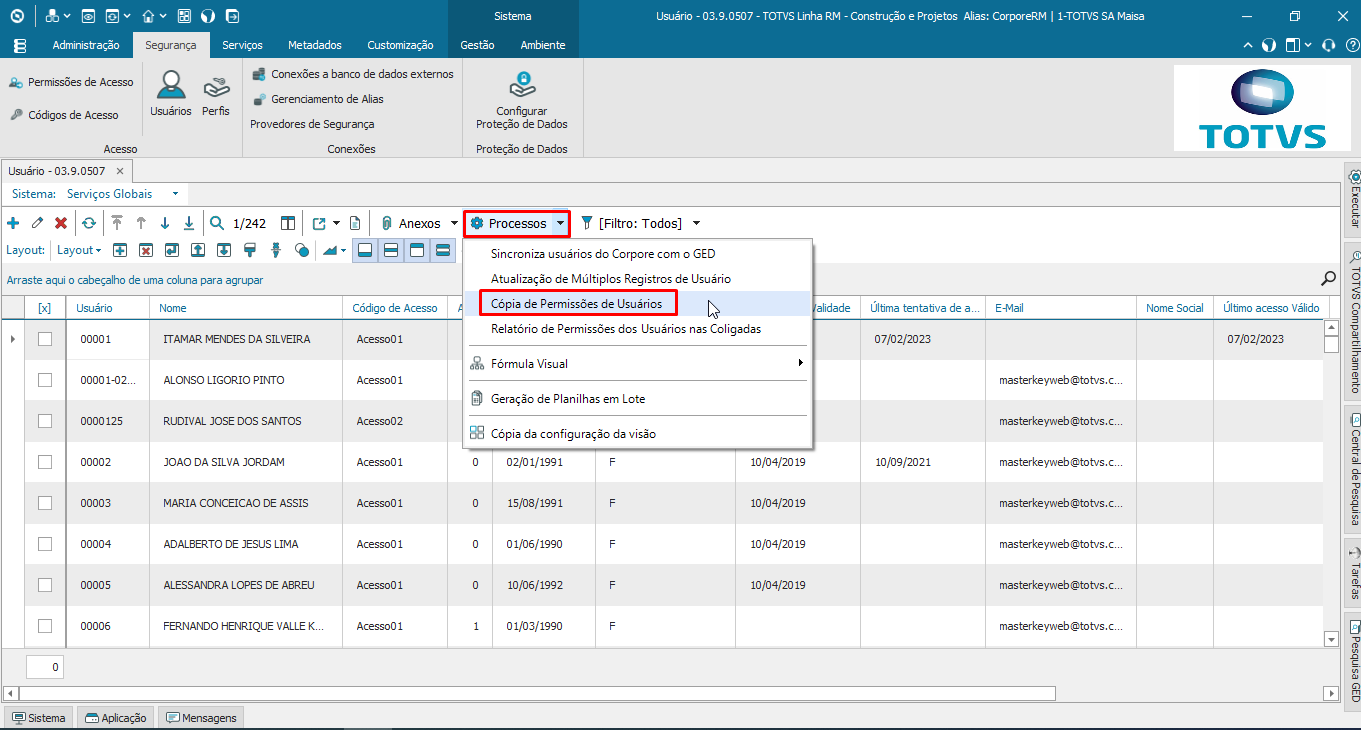This screenshot has height=730, width=1361.
Task: Click the pencil edit record icon
Action: [x=37, y=223]
